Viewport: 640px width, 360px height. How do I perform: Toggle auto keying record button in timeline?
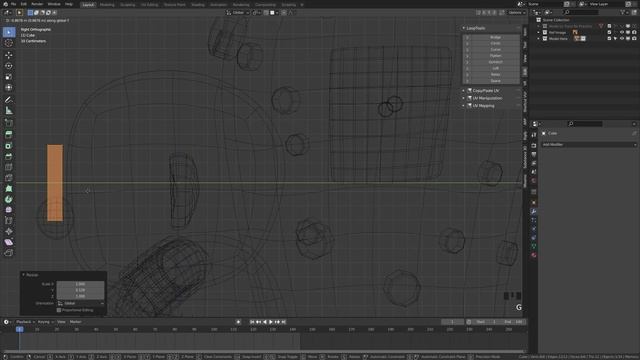[x=238, y=322]
